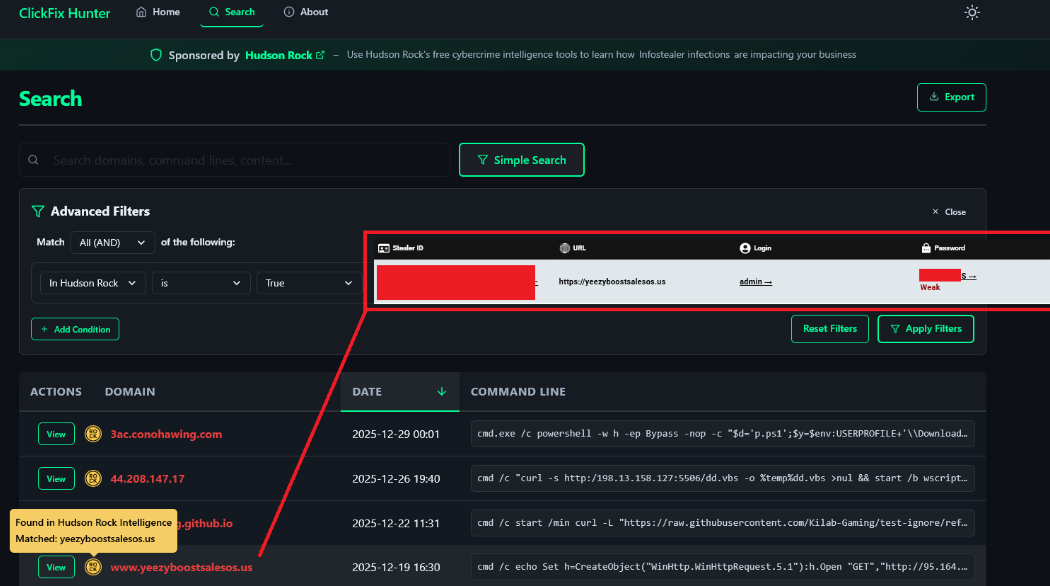Click the date 2025-12-19 16:30
The width and height of the screenshot is (1050, 586).
[x=396, y=567]
